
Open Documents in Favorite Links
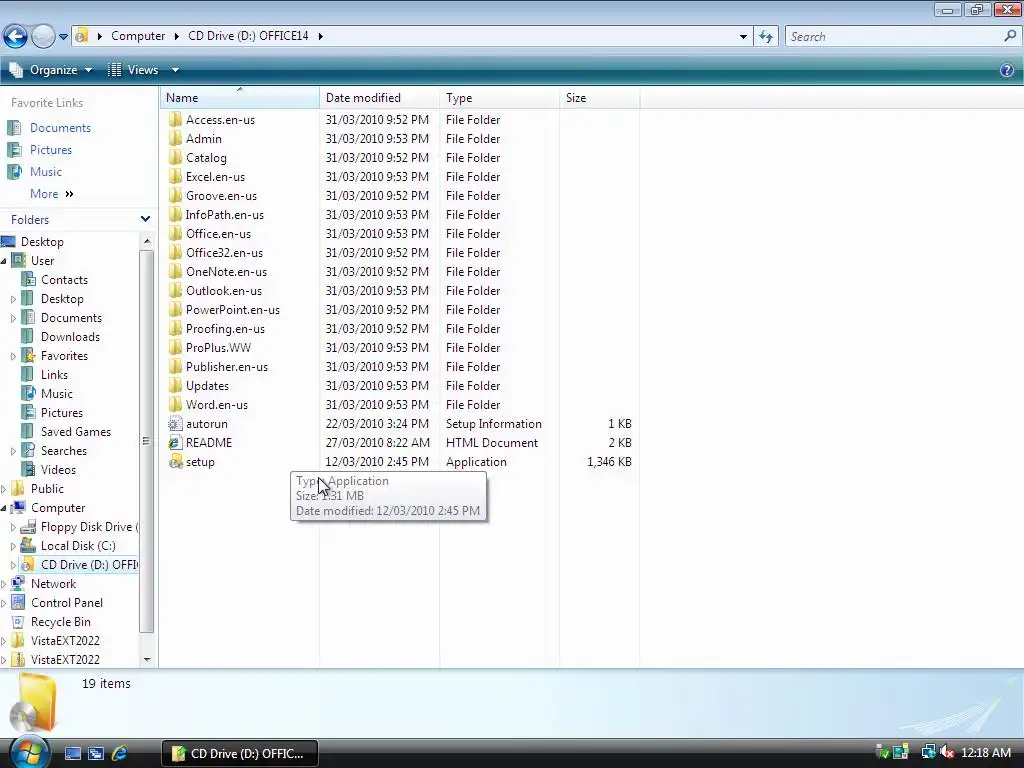(x=60, y=128)
